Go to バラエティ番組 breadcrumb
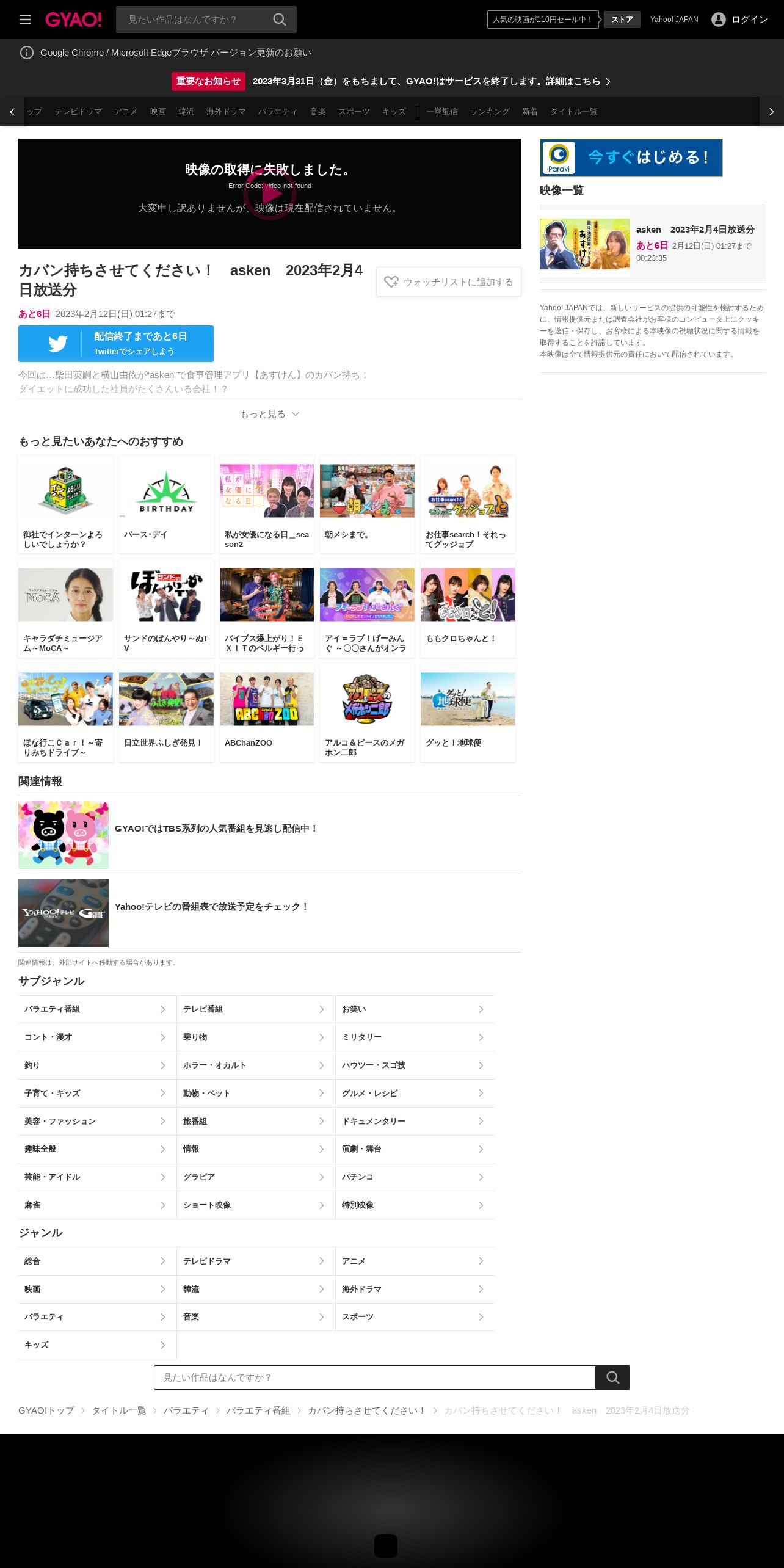Viewport: 784px width, 1568px height. tap(258, 1410)
